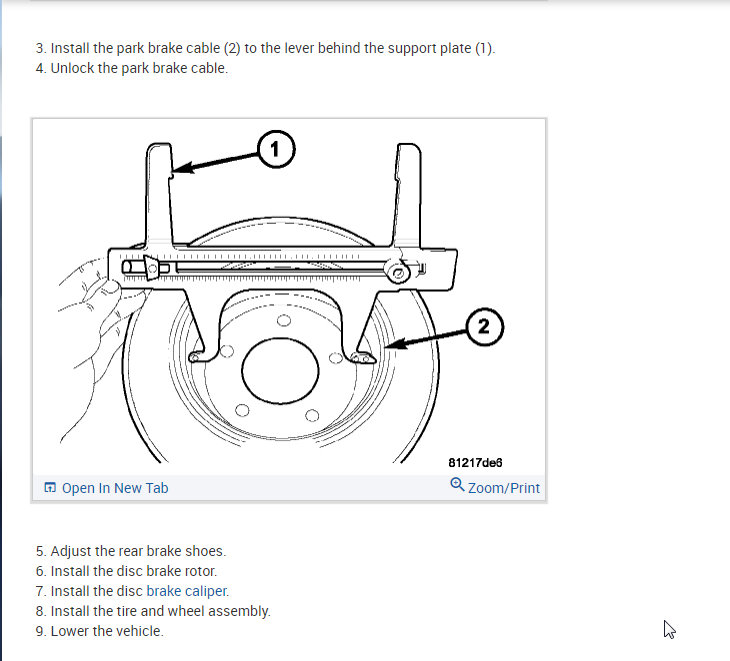Viewport: 730px width, 661px height.
Task: Follow the brake caliper hyperlink
Action: tap(187, 591)
